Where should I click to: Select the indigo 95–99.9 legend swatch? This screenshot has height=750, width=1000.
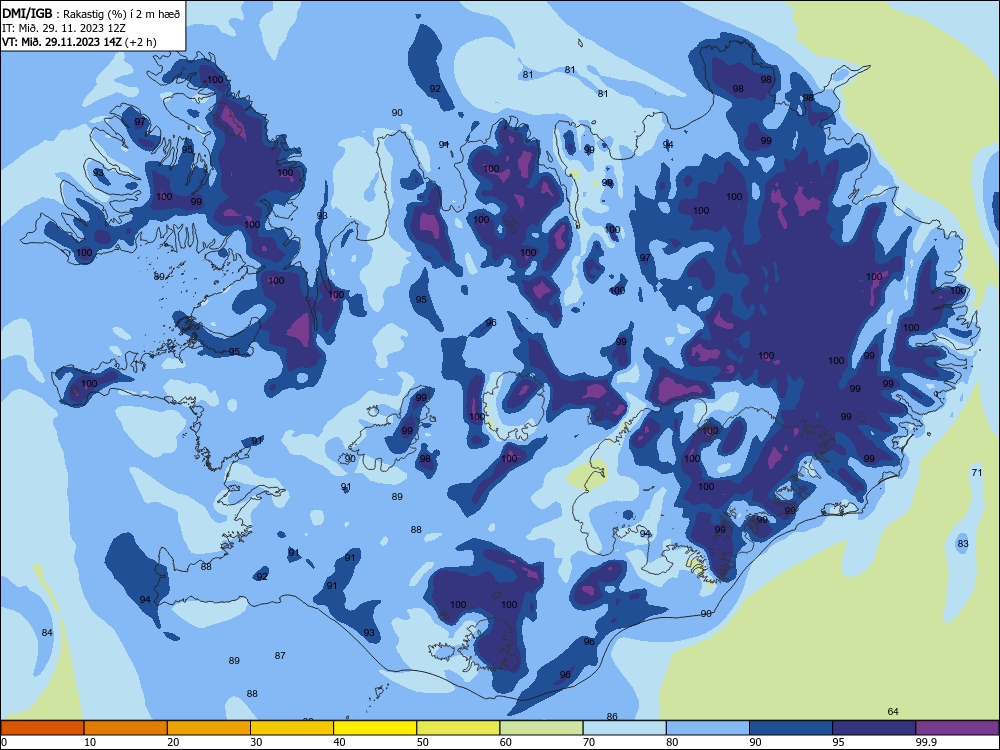pyautogui.click(x=874, y=728)
